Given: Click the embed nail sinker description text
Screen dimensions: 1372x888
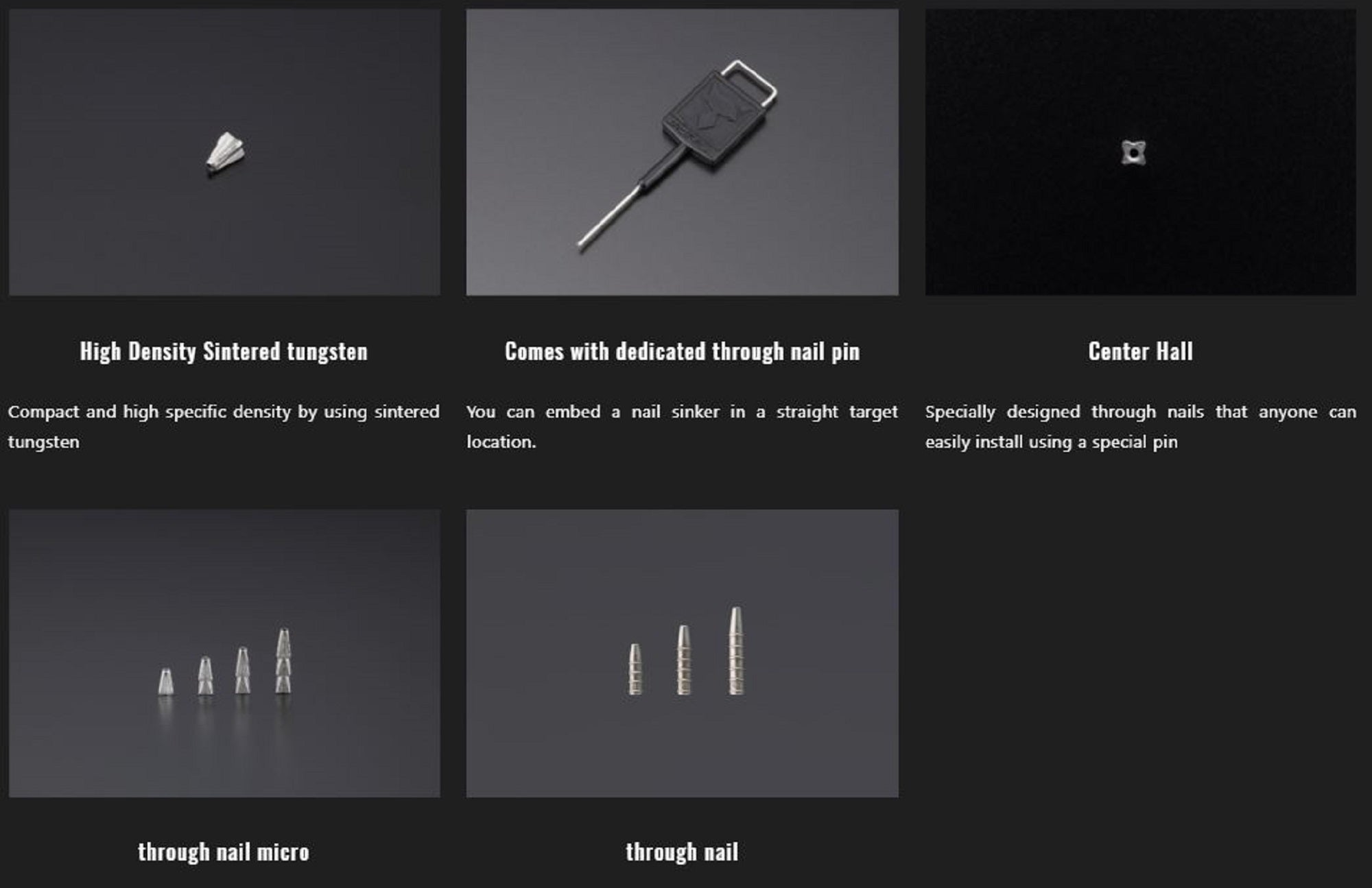Looking at the screenshot, I should pyautogui.click(x=682, y=426).
